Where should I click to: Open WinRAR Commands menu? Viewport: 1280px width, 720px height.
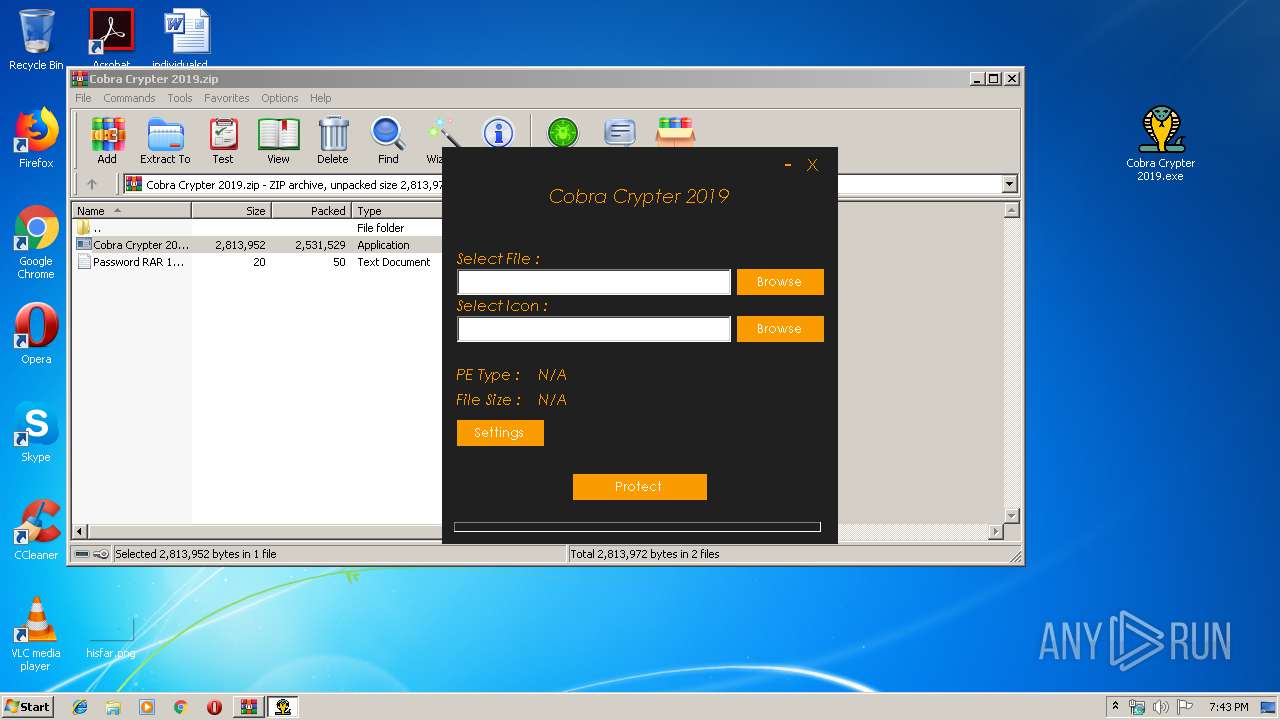pyautogui.click(x=129, y=98)
